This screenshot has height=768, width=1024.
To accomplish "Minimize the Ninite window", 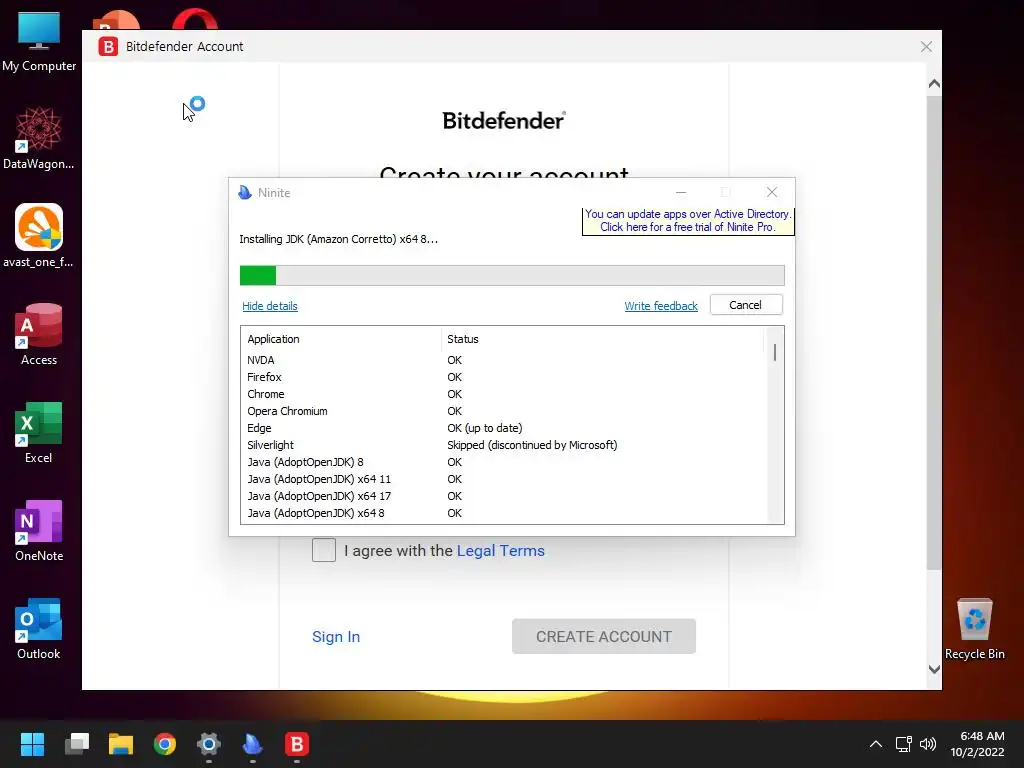I will pos(680,192).
